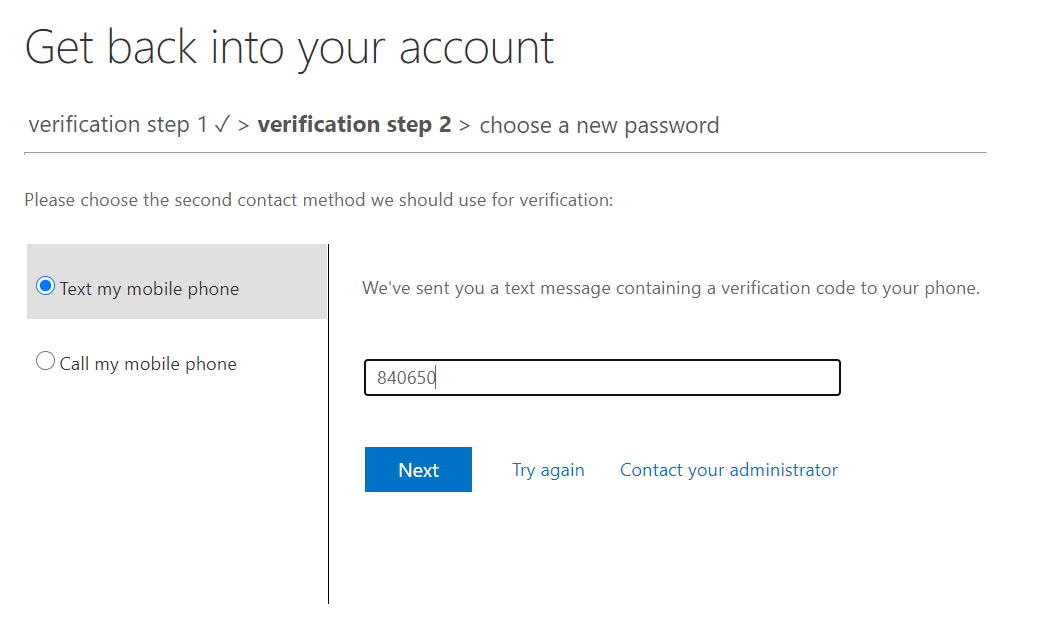Click inside the verification code field
Screen dimensions: 1038x621
coord(600,377)
